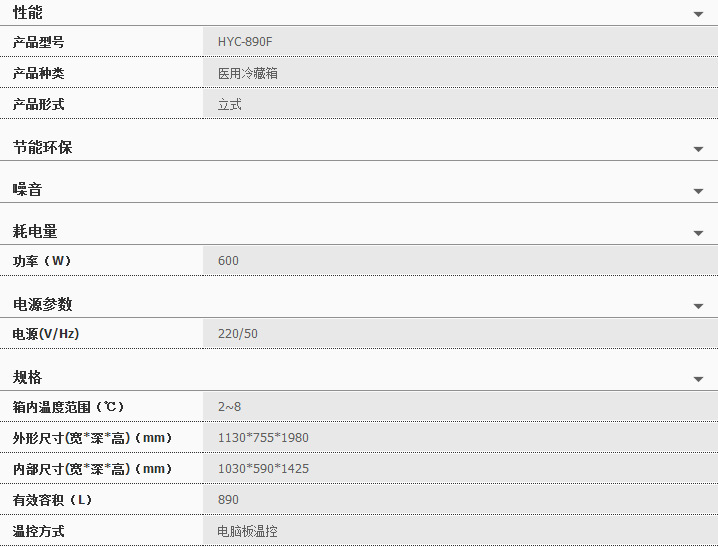Click the HYC-890F model value
Viewport: 718px width, 547px height.
click(245, 42)
